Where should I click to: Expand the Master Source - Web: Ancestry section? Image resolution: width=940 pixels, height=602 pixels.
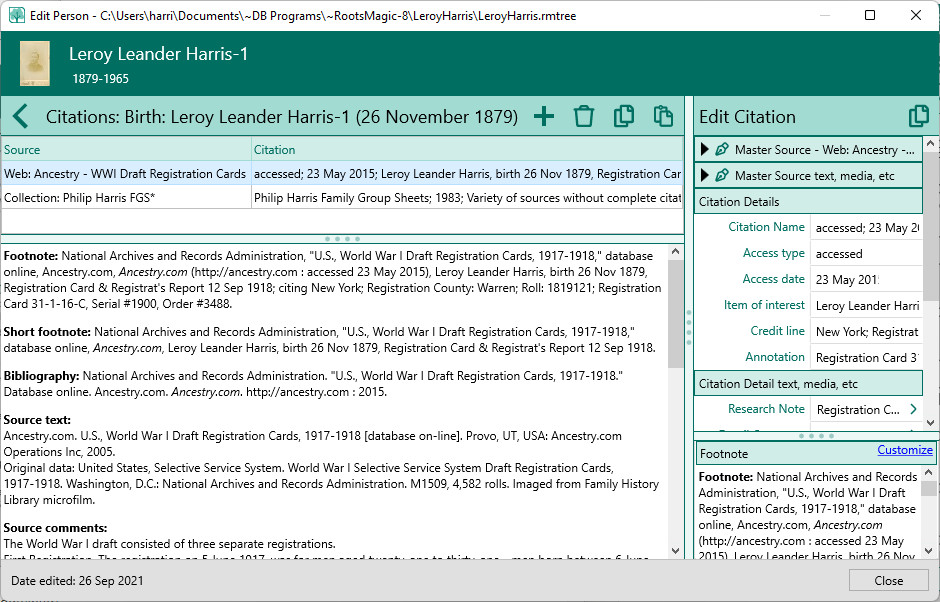[704, 150]
